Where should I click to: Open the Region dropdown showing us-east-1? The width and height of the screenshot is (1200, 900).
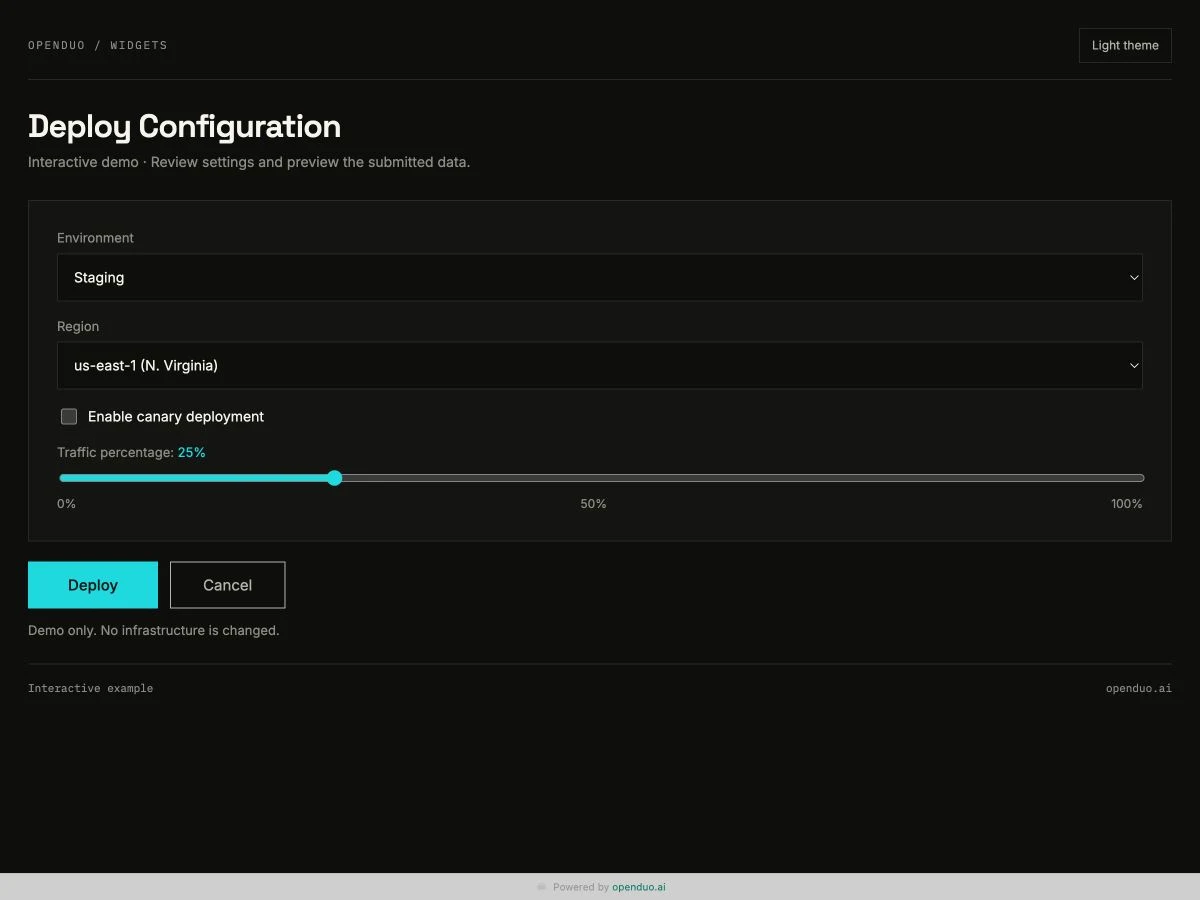pyautogui.click(x=599, y=365)
